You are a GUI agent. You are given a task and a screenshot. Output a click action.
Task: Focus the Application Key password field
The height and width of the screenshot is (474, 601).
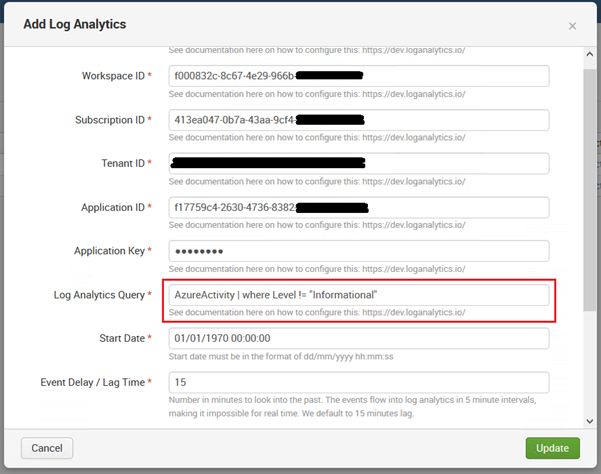pyautogui.click(x=358, y=251)
